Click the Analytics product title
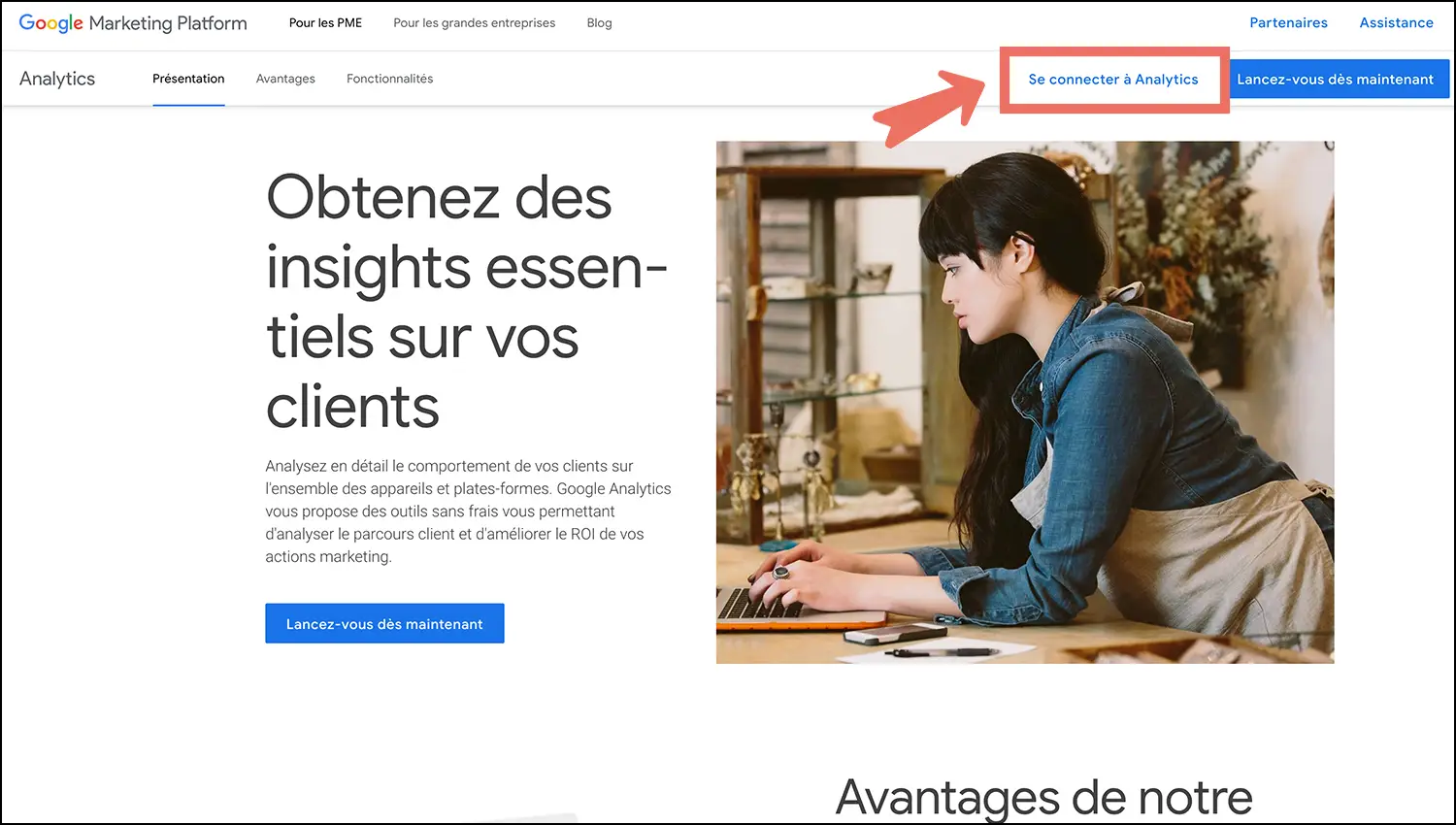Screen dimensions: 1456x825 [57, 79]
